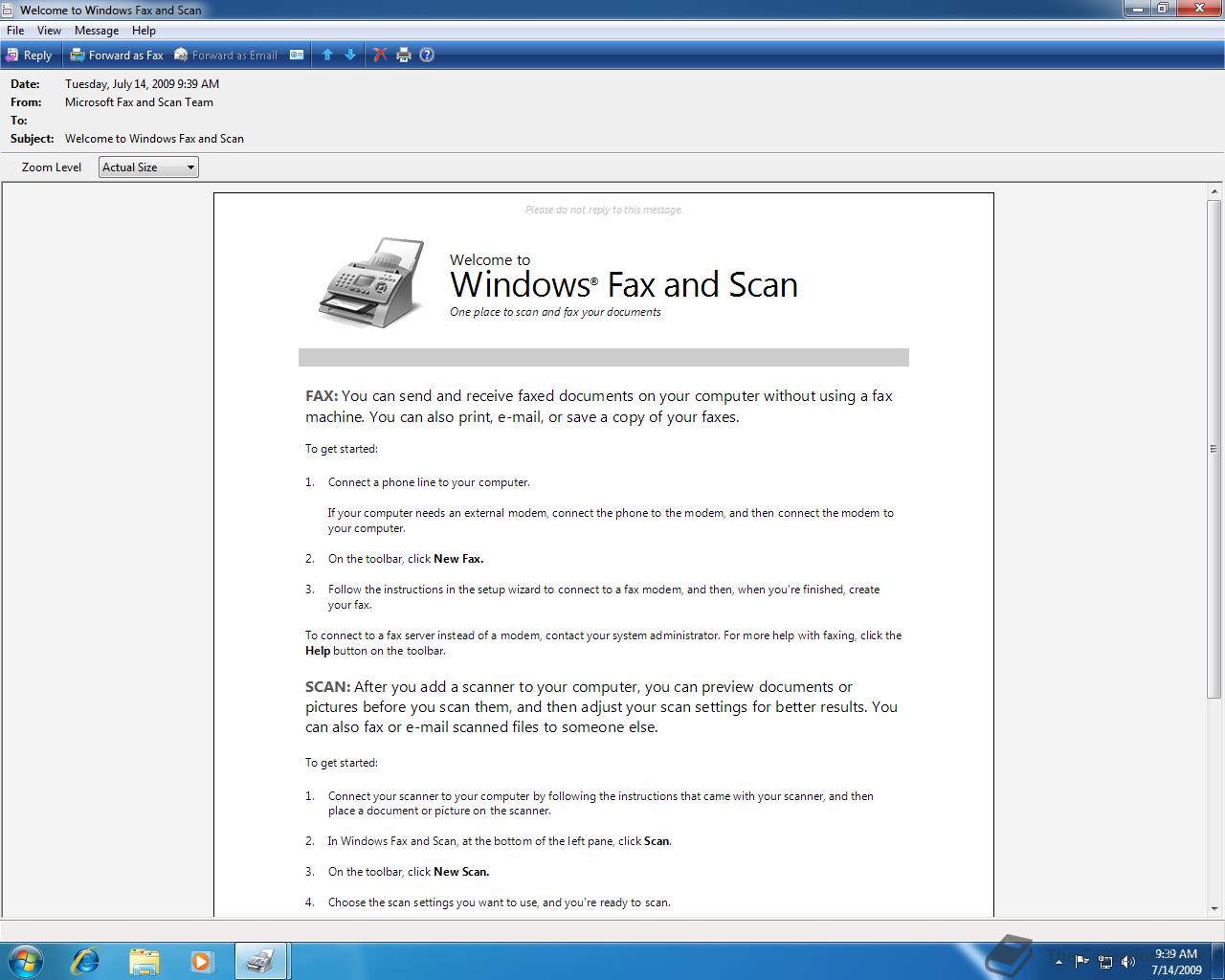Image resolution: width=1225 pixels, height=980 pixels.
Task: Delete the message with red X icon
Action: click(380, 55)
